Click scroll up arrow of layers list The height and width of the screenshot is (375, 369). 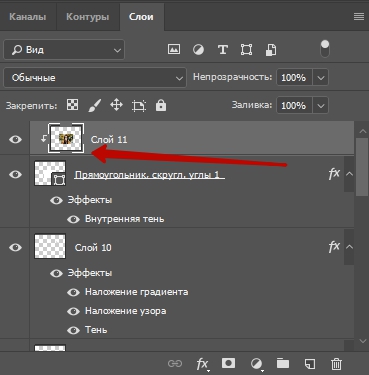point(362,131)
